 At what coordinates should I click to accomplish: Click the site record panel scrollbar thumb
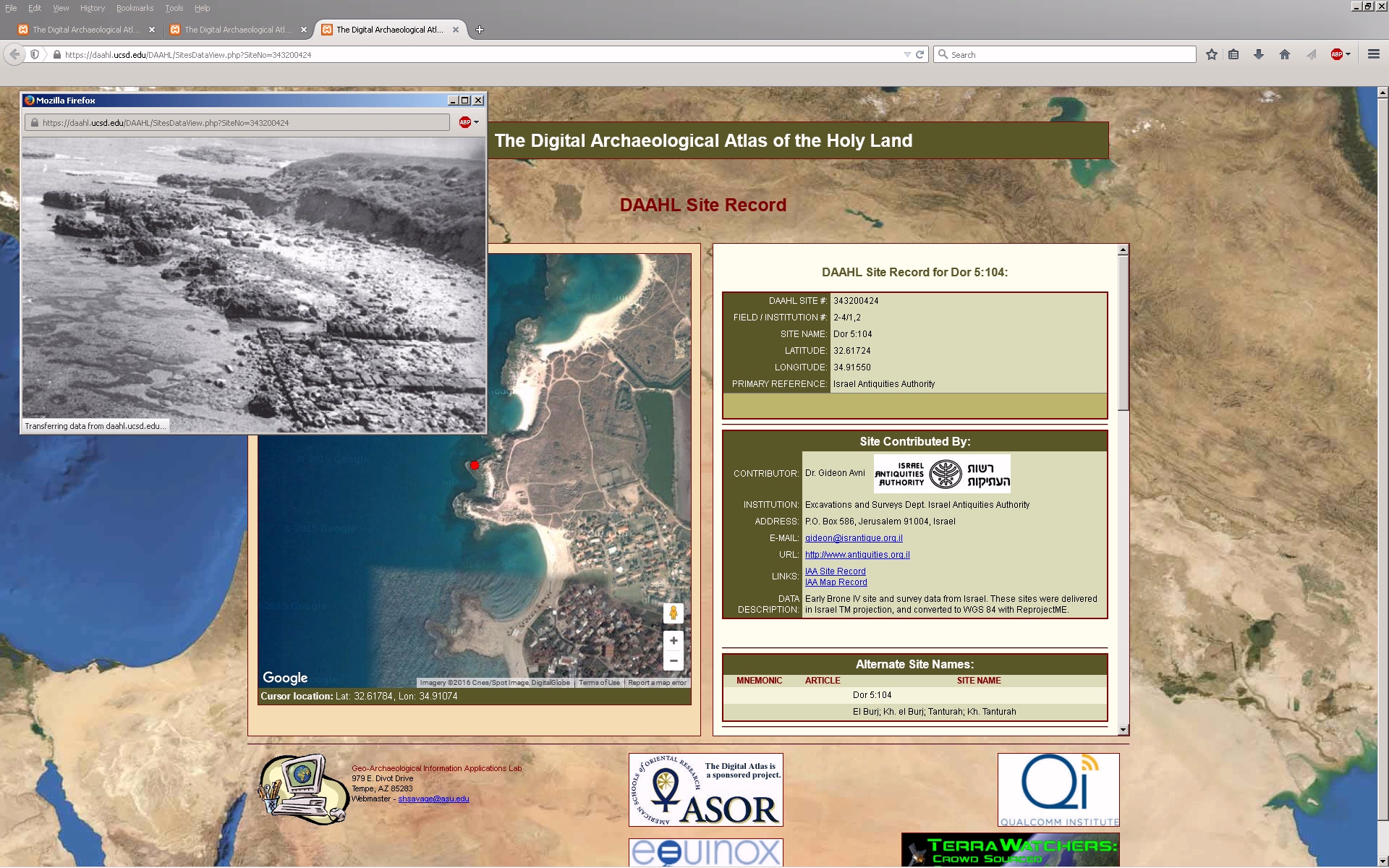tap(1123, 333)
